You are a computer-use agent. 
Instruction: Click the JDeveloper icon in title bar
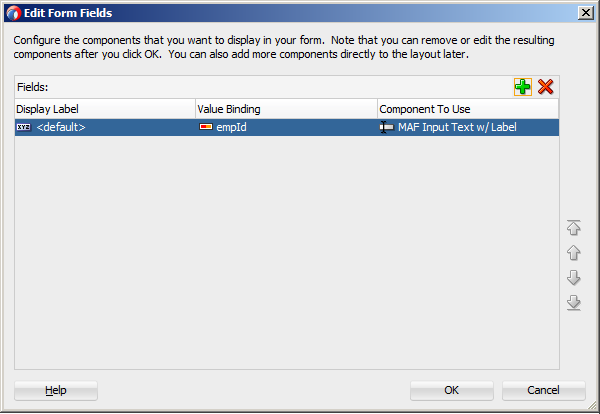[13, 13]
